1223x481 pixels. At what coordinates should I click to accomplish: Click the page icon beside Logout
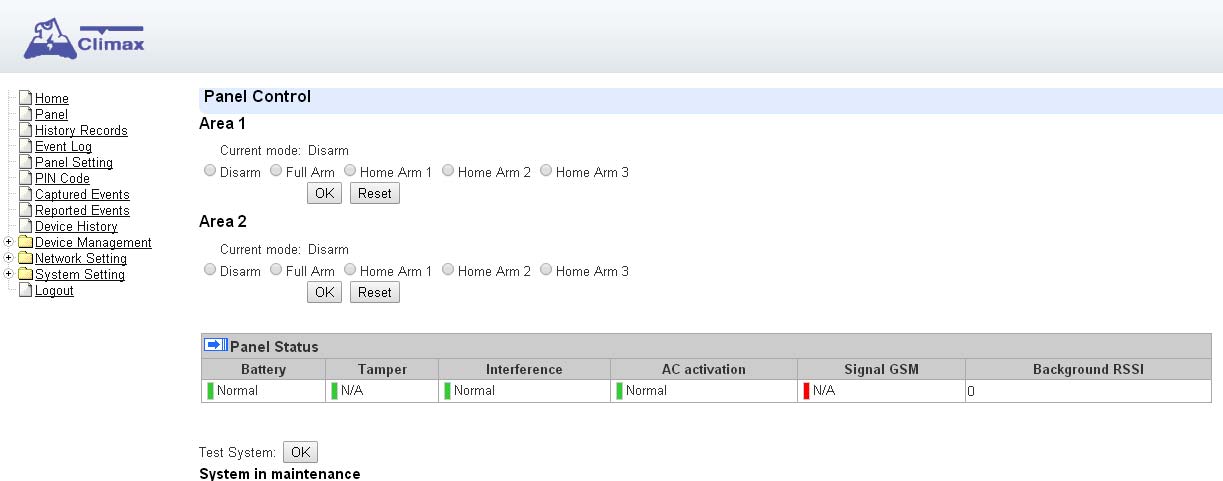pyautogui.click(x=27, y=290)
